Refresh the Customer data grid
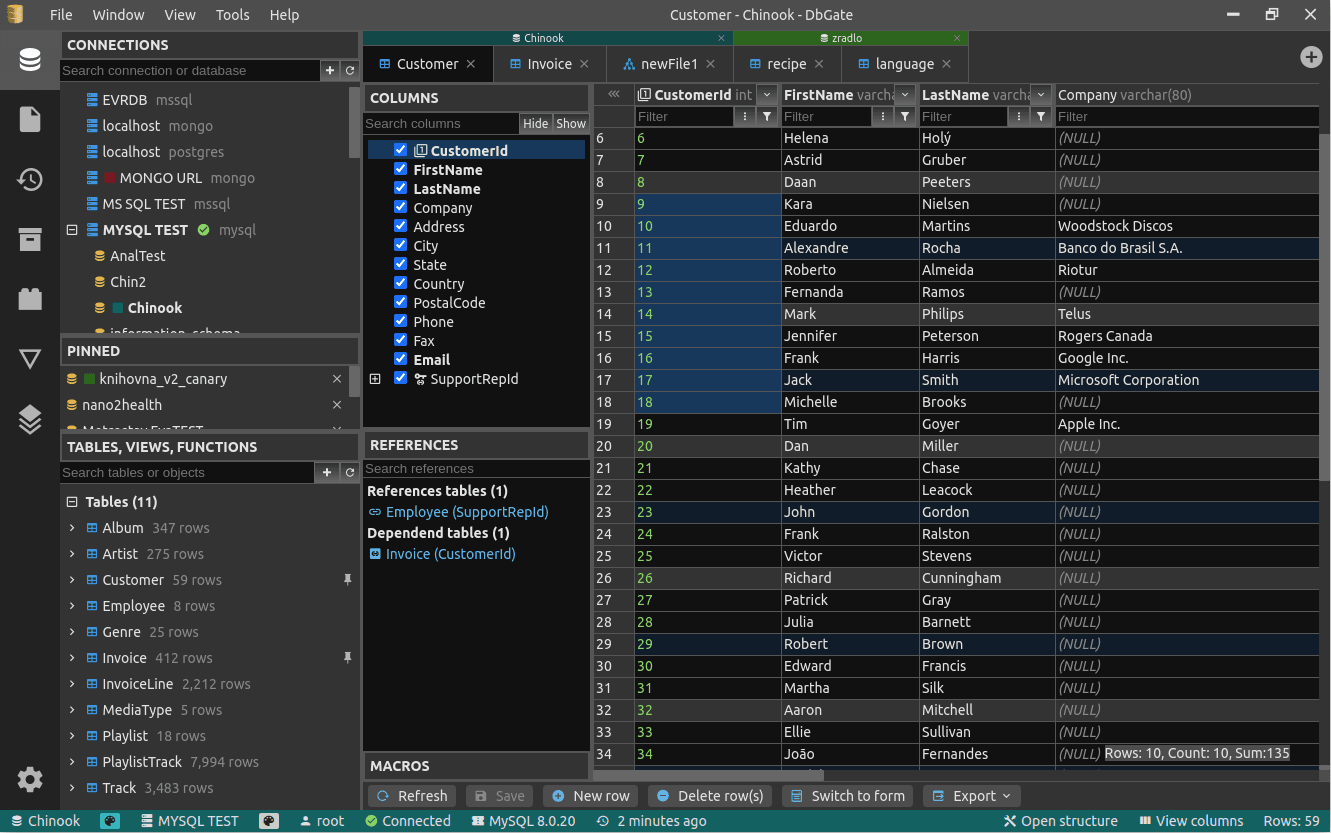This screenshot has height=833, width=1331. click(x=411, y=795)
